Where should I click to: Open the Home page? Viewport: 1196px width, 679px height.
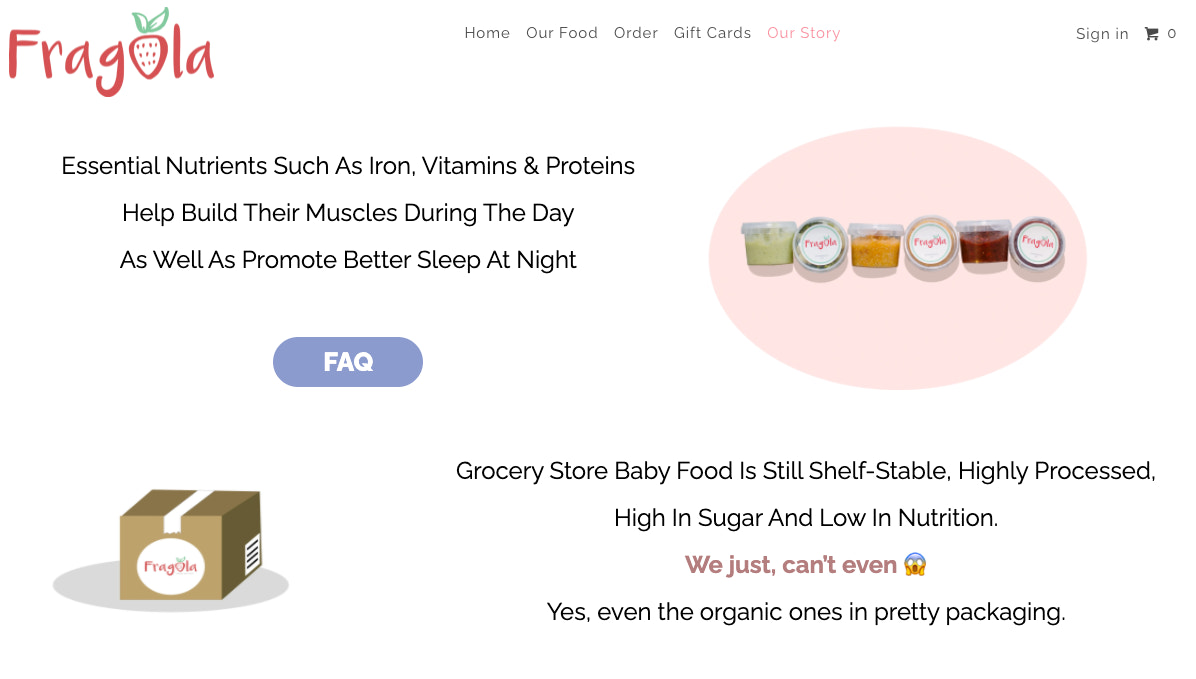coord(487,33)
